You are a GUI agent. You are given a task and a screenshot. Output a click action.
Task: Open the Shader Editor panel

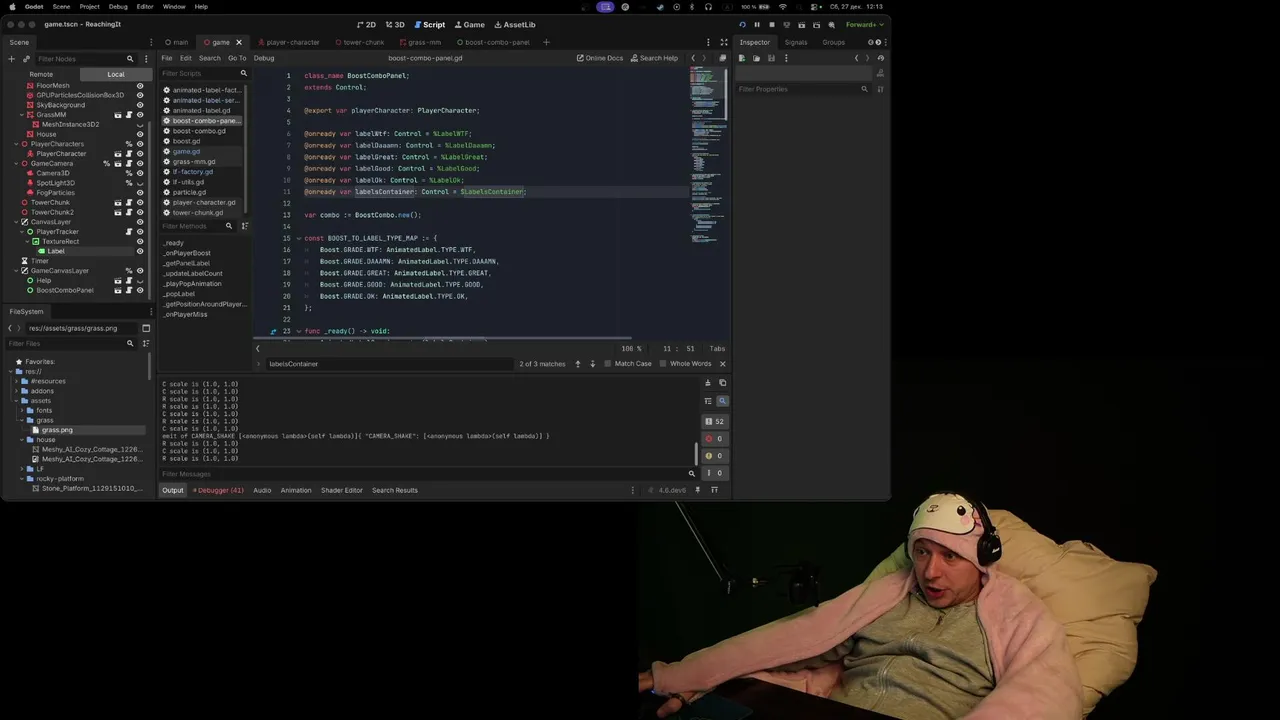pos(341,490)
